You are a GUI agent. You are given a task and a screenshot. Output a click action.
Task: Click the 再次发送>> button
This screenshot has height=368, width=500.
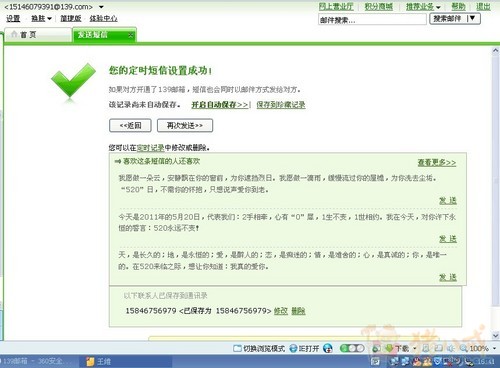tap(185, 125)
